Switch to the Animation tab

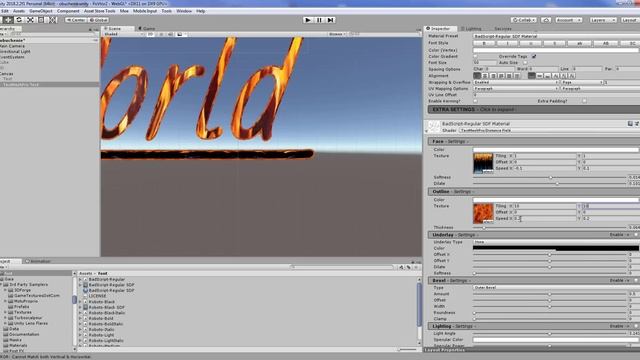[38, 261]
